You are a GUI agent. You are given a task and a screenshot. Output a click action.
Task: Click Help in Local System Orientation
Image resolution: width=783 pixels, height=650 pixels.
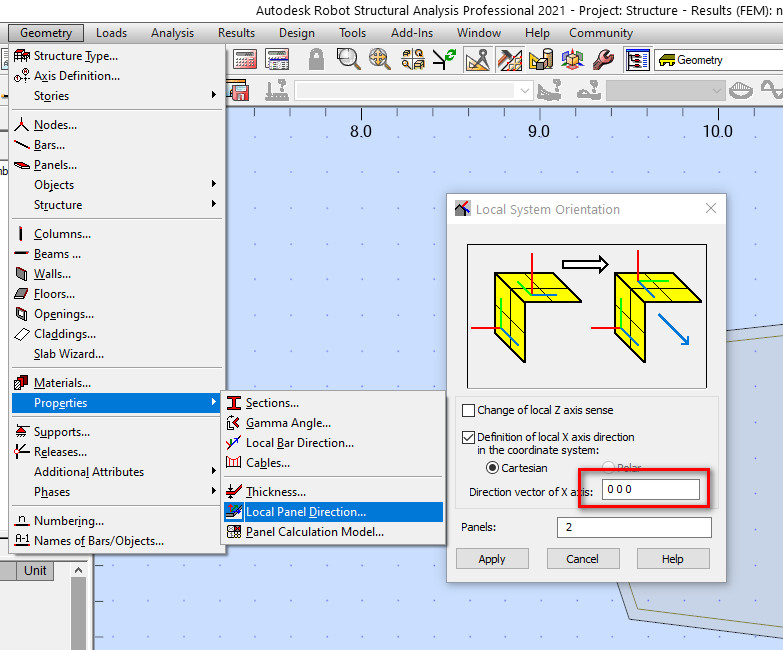673,559
